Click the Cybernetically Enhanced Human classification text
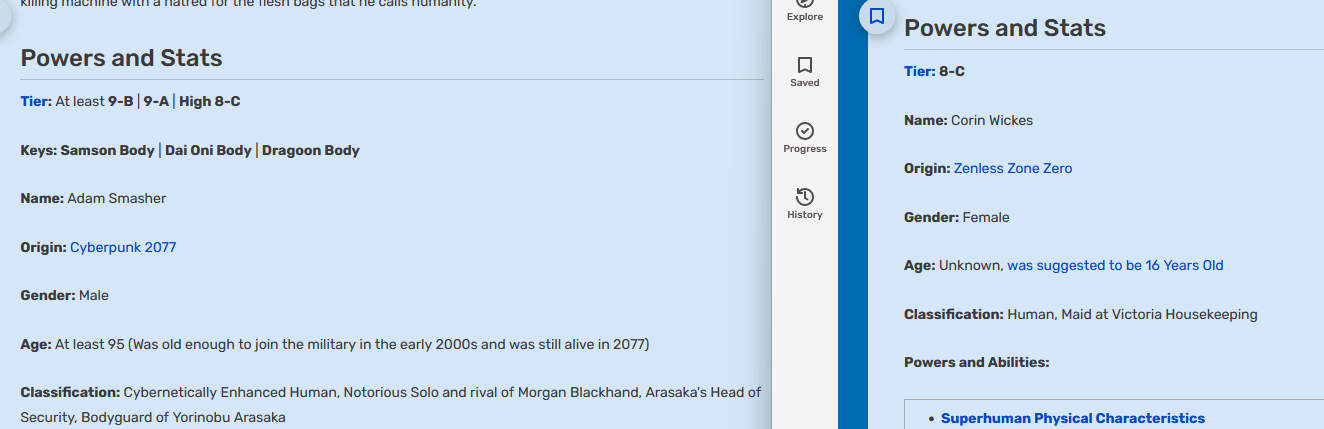 231,392
